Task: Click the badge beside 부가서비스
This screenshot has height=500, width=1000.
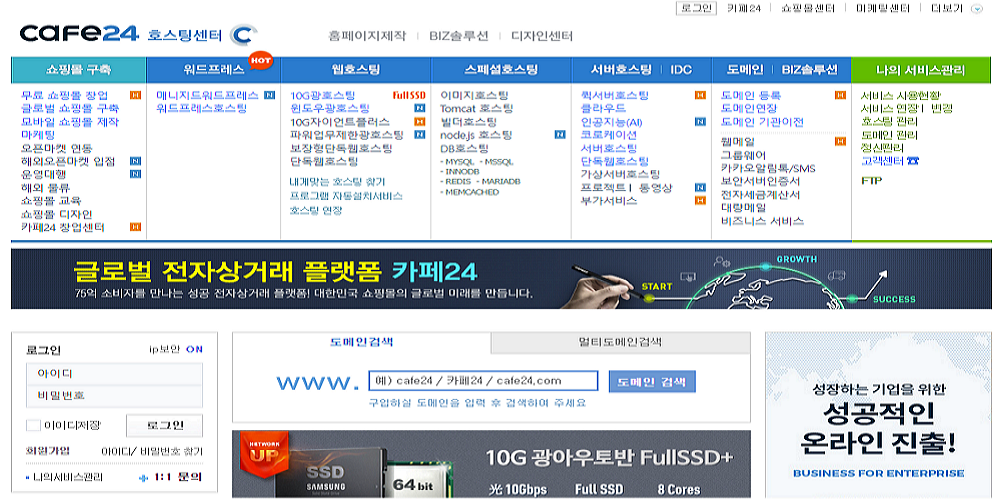Action: point(700,201)
